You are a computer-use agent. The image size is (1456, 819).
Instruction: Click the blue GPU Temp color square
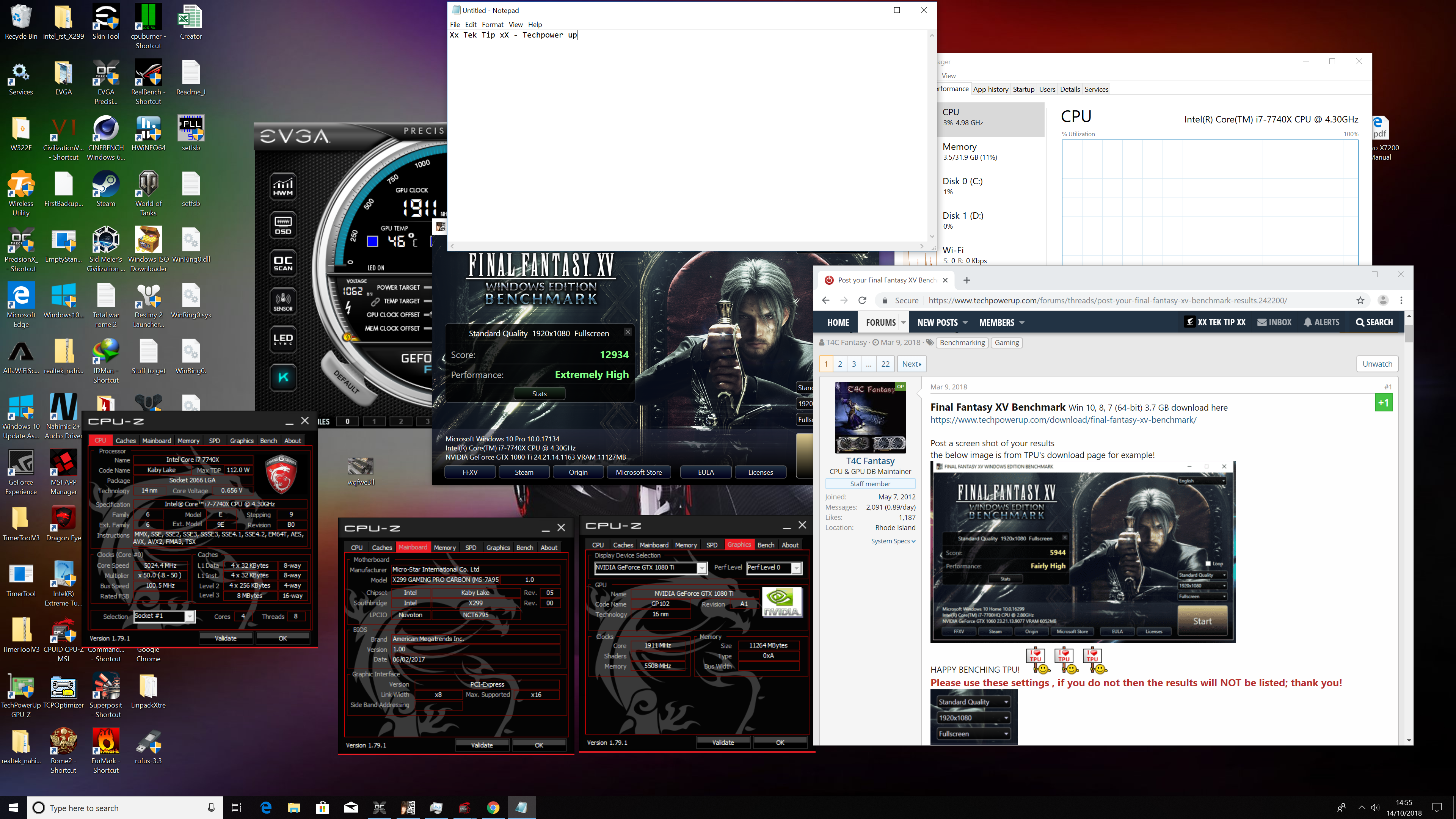372,242
